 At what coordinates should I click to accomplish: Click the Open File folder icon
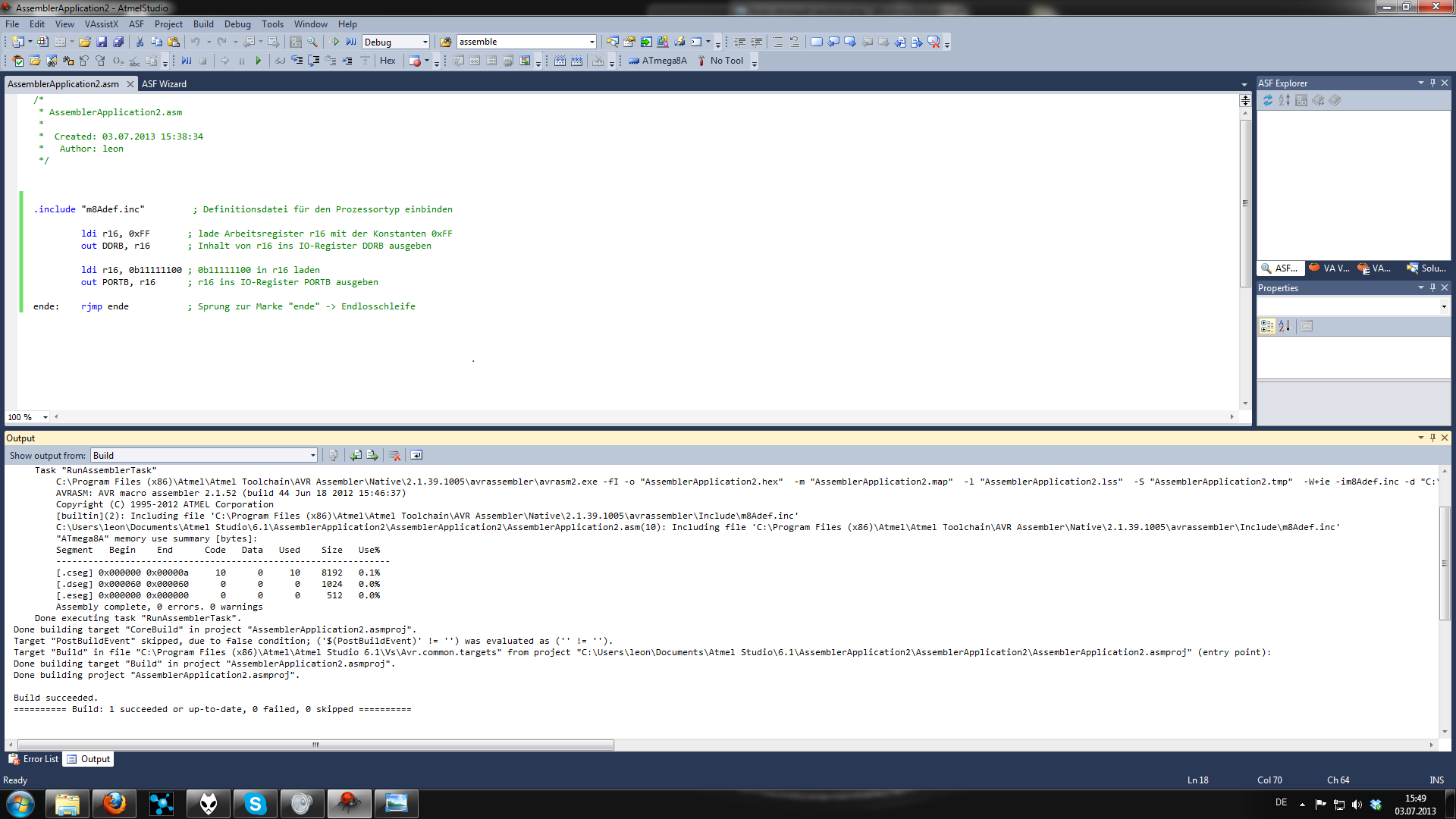(x=85, y=42)
